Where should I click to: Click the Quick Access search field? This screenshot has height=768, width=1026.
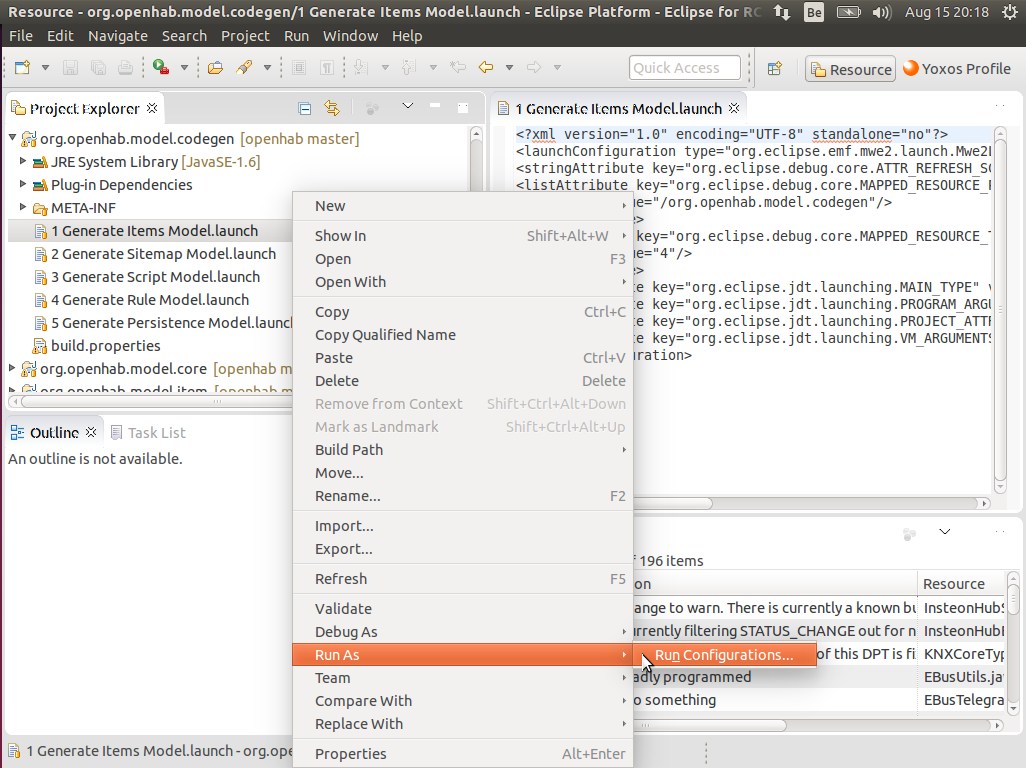coord(685,68)
